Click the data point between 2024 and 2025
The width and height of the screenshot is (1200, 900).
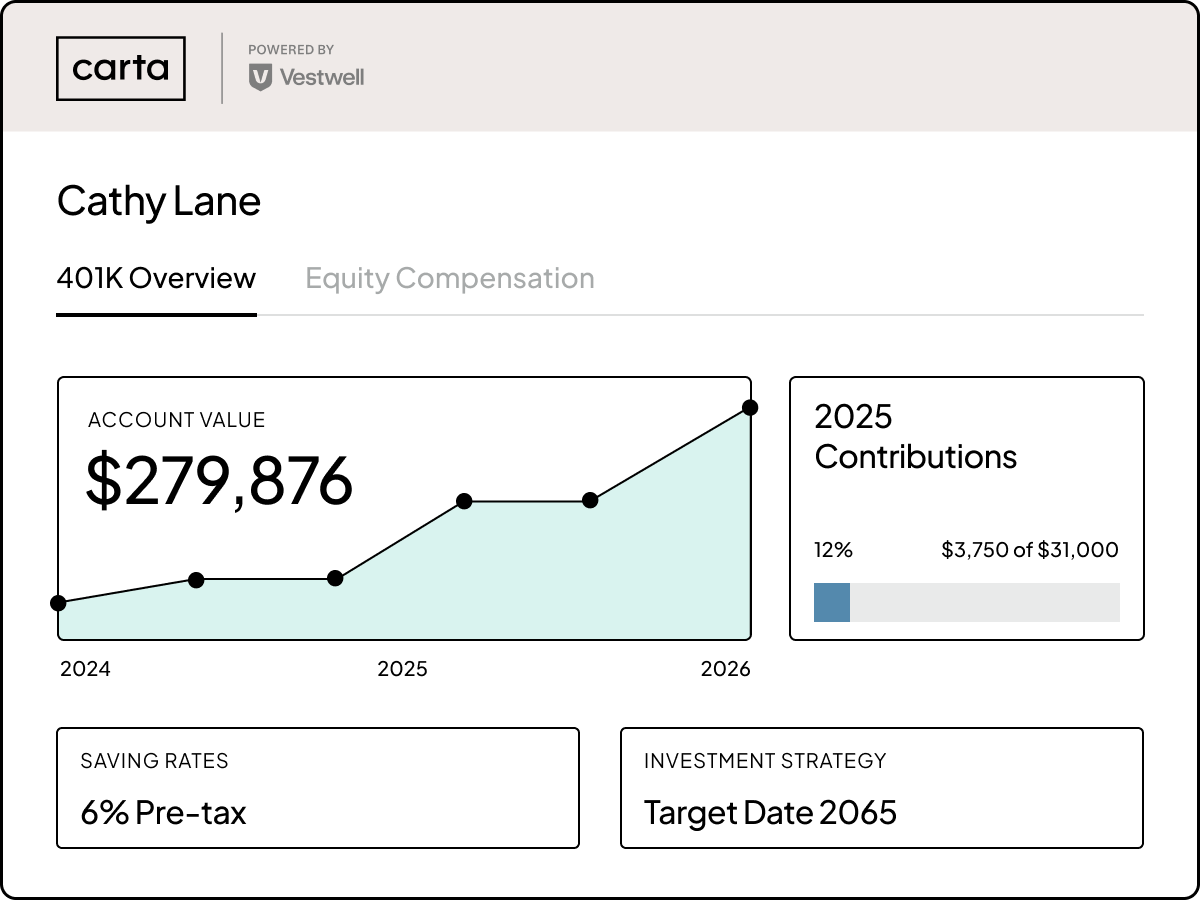[x=196, y=579]
